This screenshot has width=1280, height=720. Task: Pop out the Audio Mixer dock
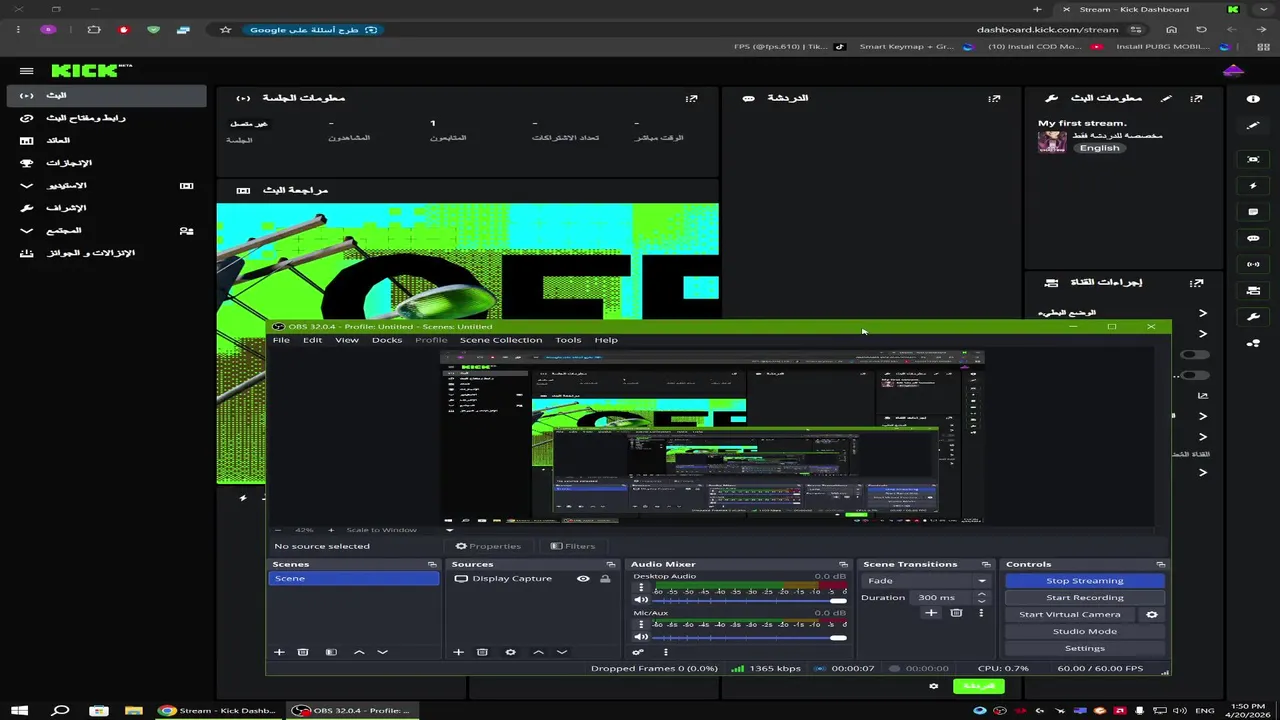click(x=843, y=564)
